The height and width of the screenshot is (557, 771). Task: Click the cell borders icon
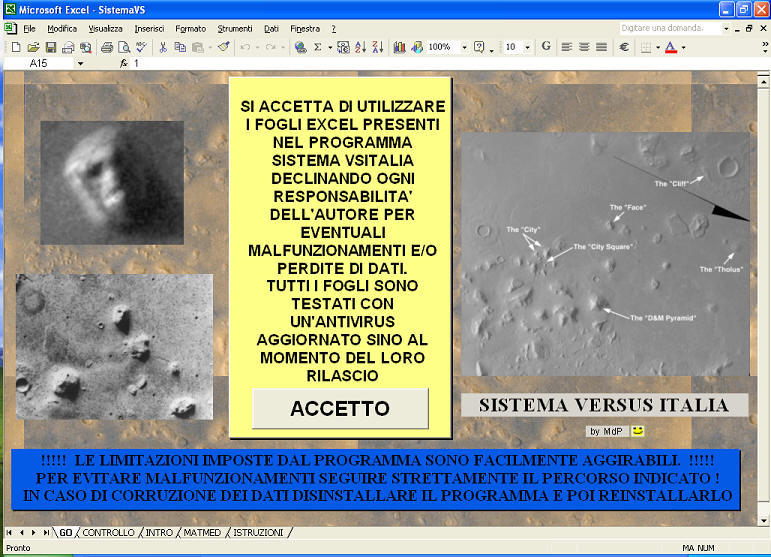[646, 47]
